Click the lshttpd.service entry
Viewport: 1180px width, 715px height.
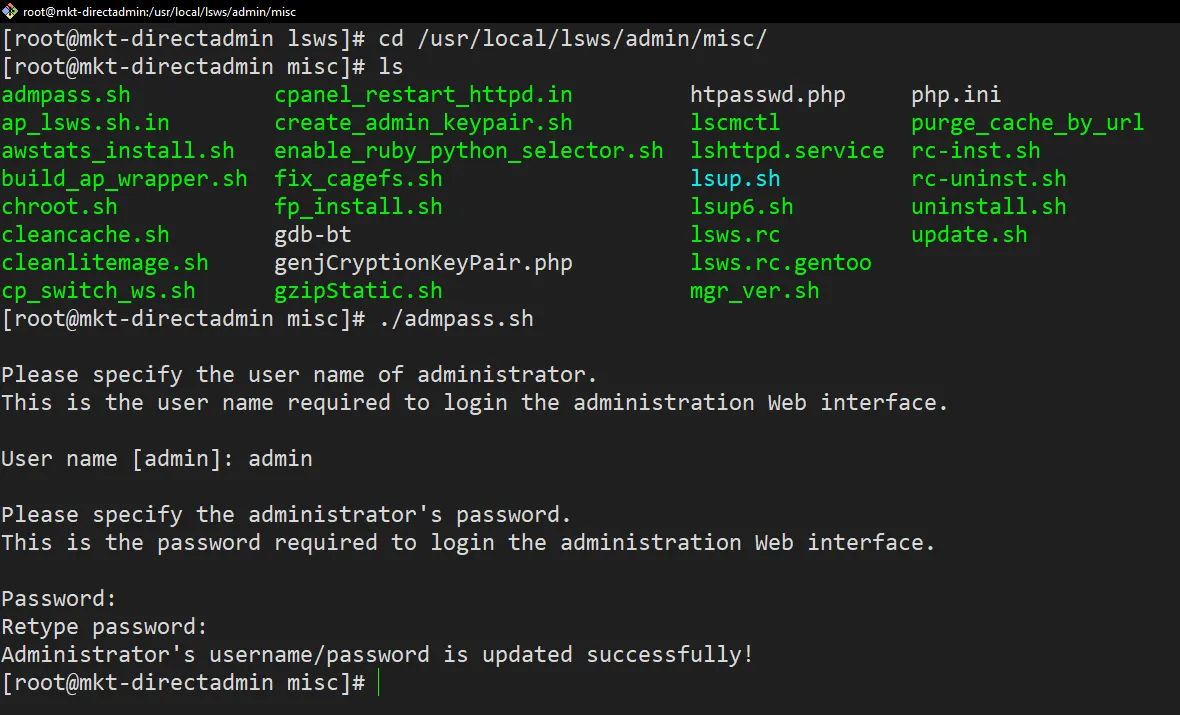(787, 151)
